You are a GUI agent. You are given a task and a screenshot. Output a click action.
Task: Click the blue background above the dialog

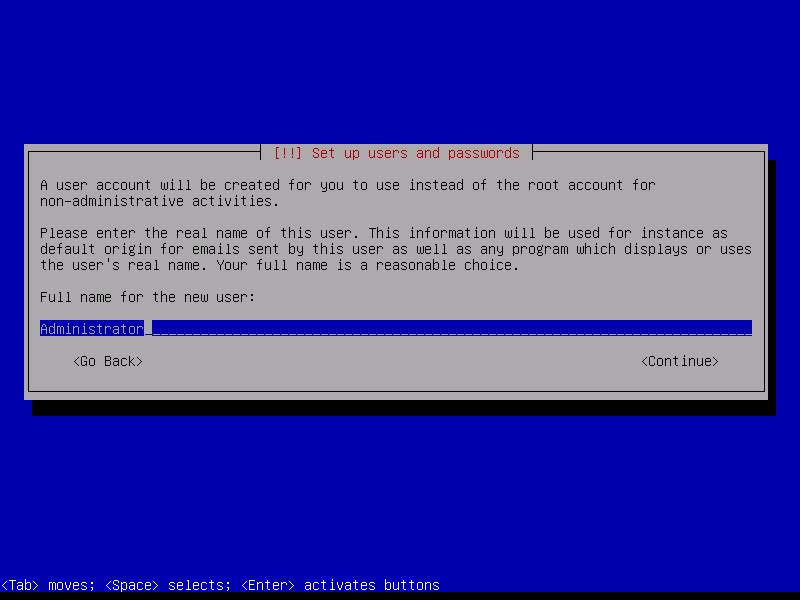[x=400, y=70]
